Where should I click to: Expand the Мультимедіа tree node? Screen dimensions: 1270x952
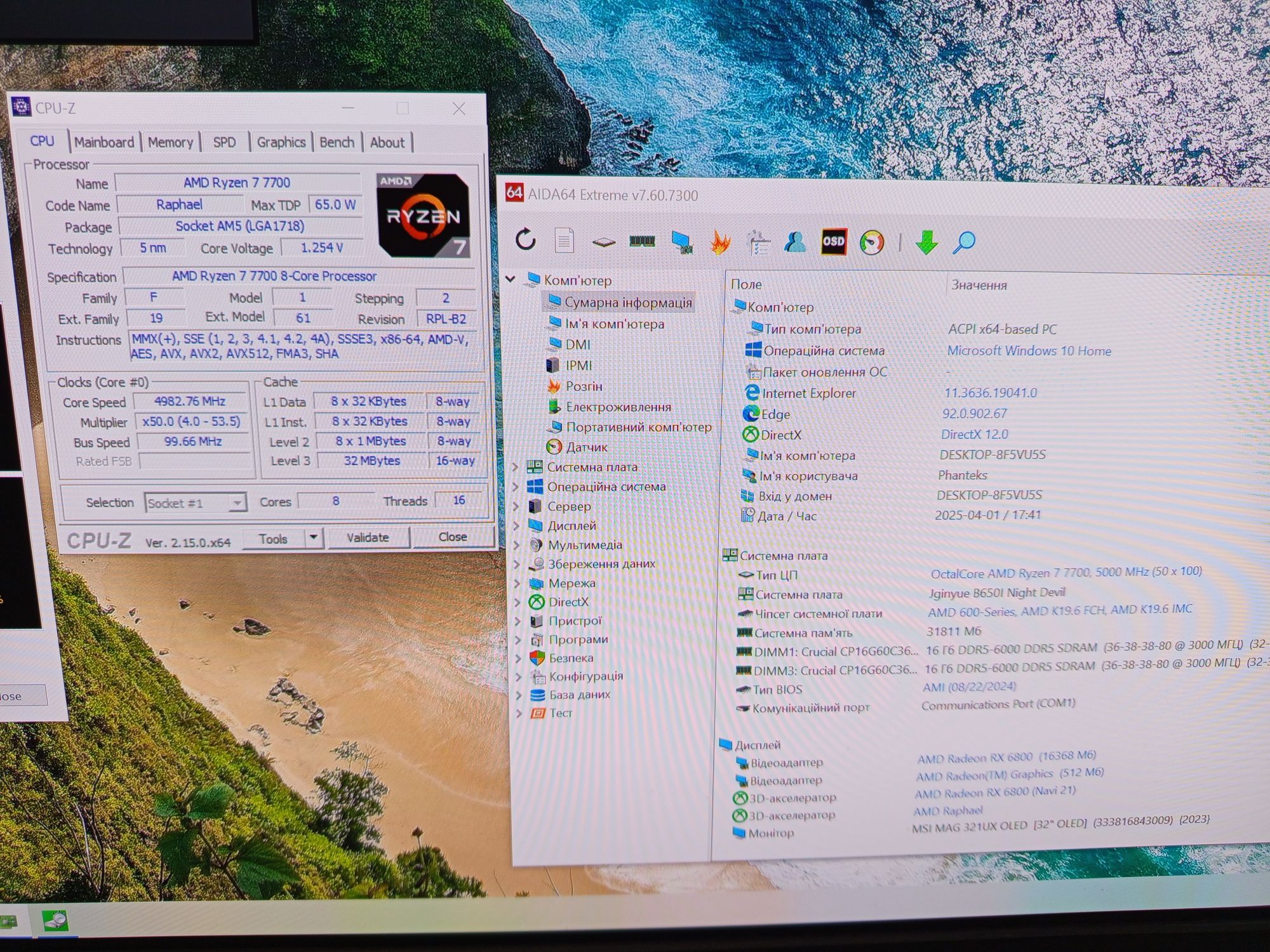click(517, 545)
